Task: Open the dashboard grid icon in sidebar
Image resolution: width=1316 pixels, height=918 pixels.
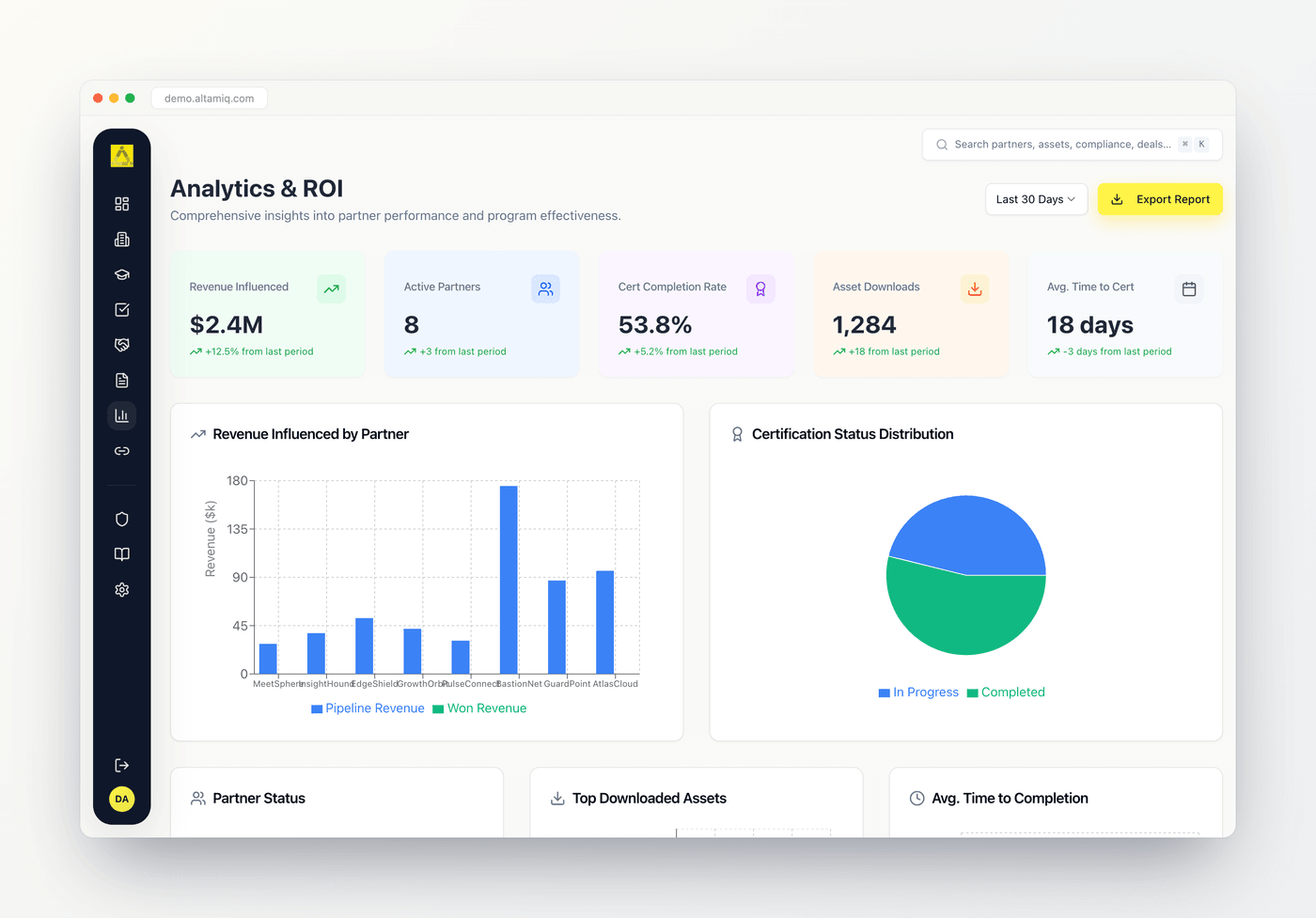Action: (122, 204)
